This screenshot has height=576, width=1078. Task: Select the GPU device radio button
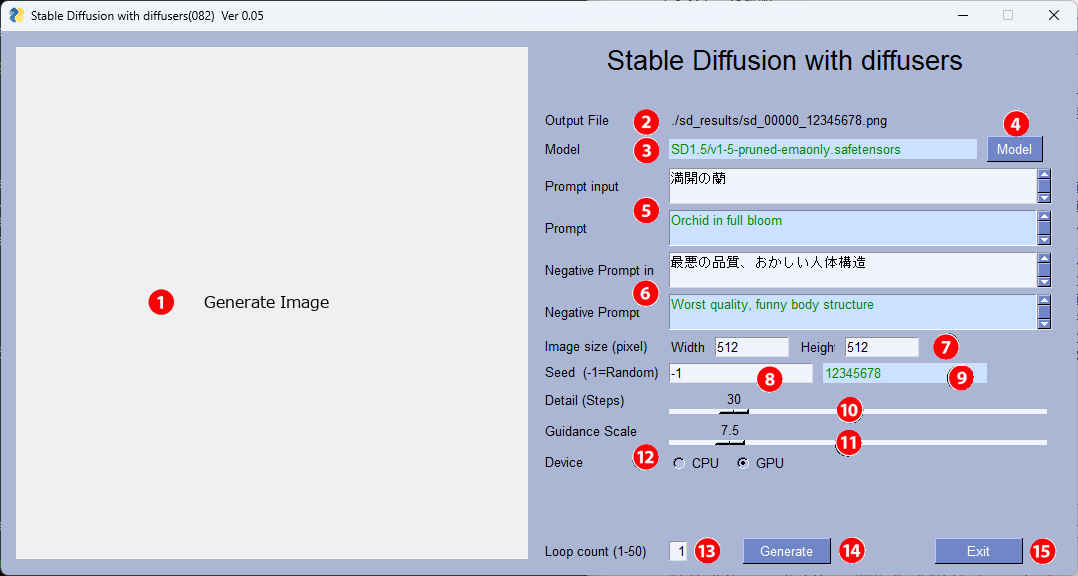tap(743, 463)
